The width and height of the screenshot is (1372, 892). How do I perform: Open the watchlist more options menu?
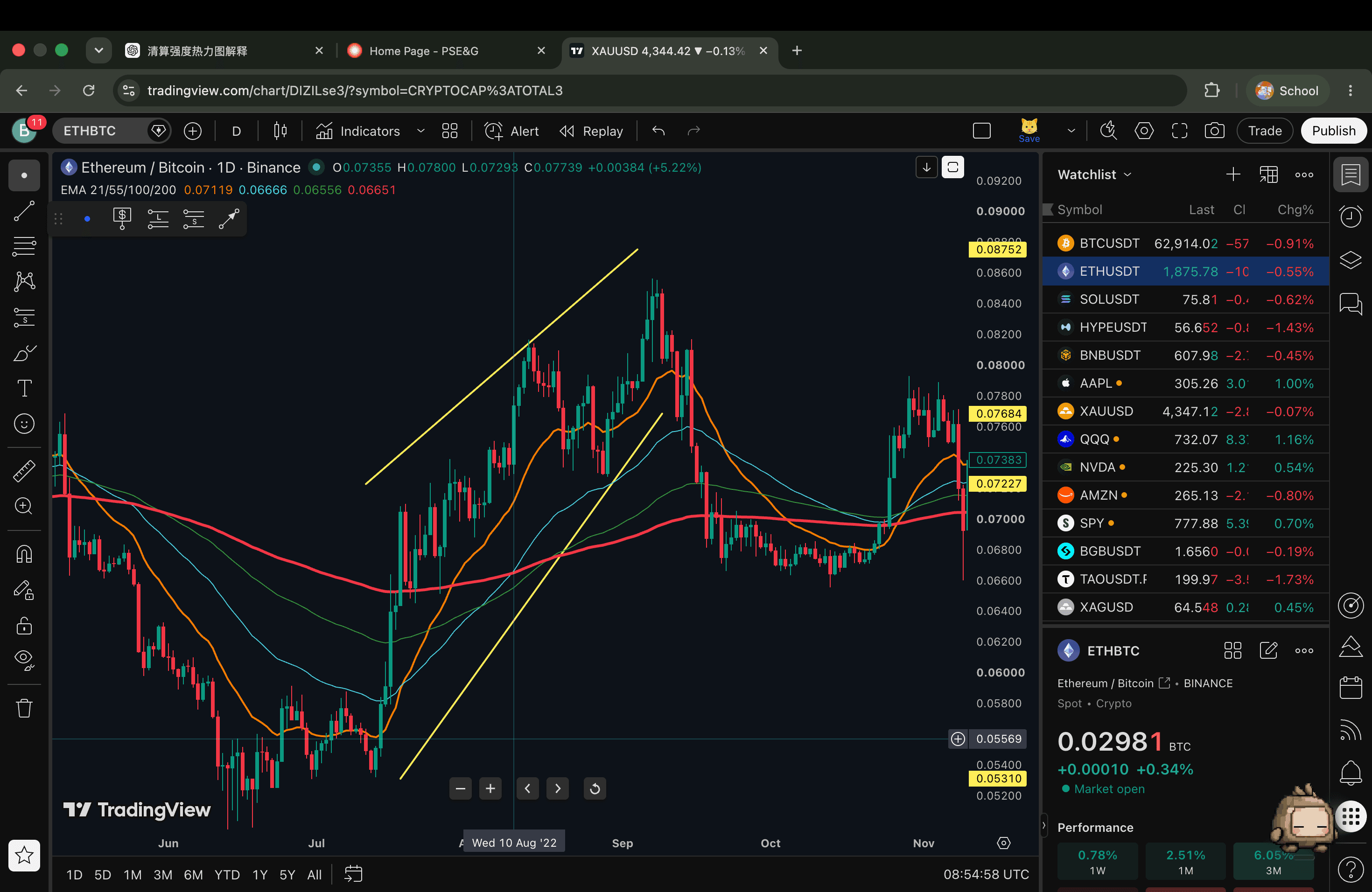point(1304,174)
